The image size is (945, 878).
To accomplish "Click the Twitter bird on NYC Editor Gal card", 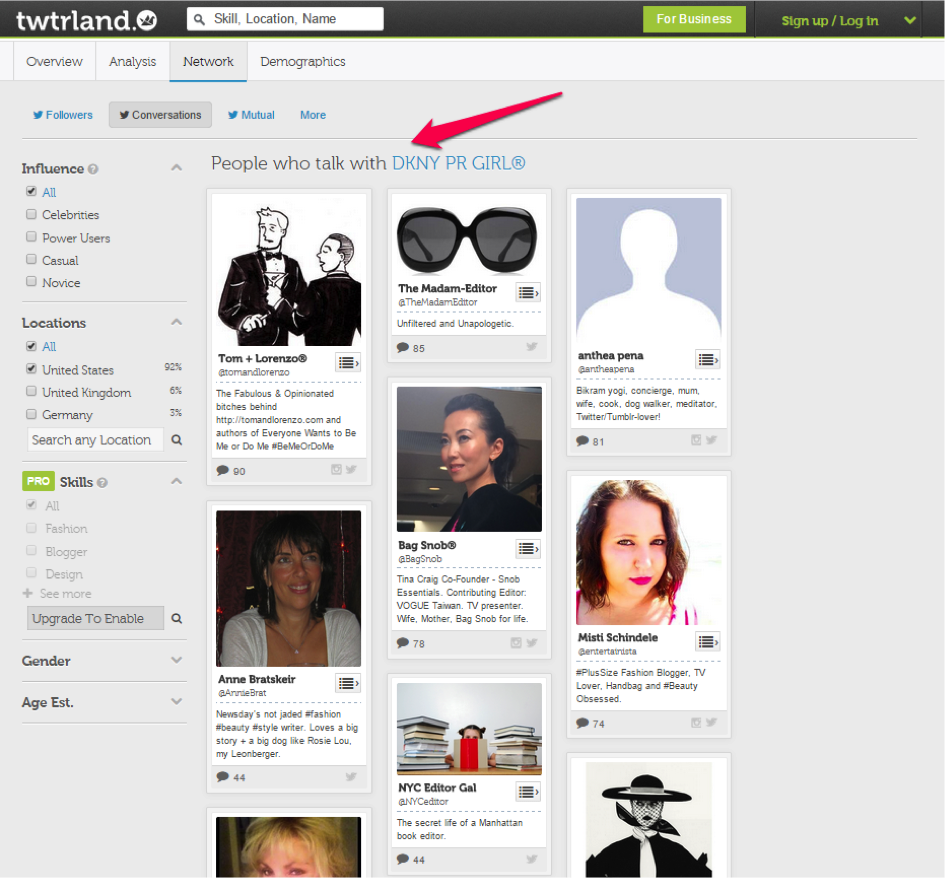I will (x=532, y=859).
